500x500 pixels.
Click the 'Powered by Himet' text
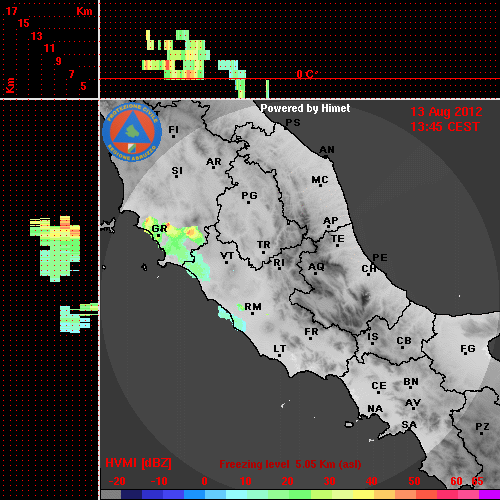(x=305, y=108)
